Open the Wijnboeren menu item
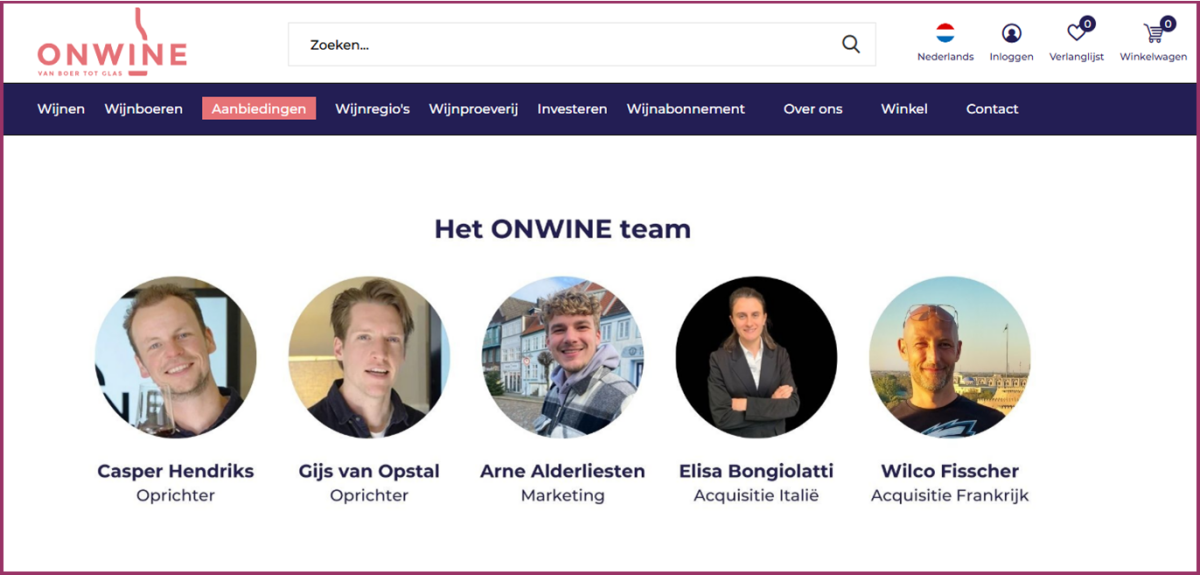The width and height of the screenshot is (1200, 575). coord(144,109)
